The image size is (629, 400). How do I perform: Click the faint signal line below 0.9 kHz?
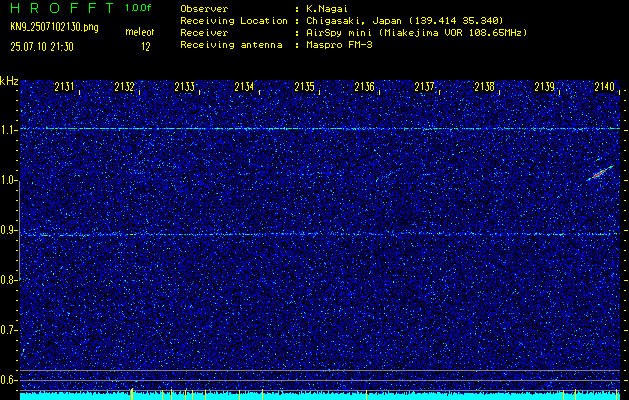[320, 234]
